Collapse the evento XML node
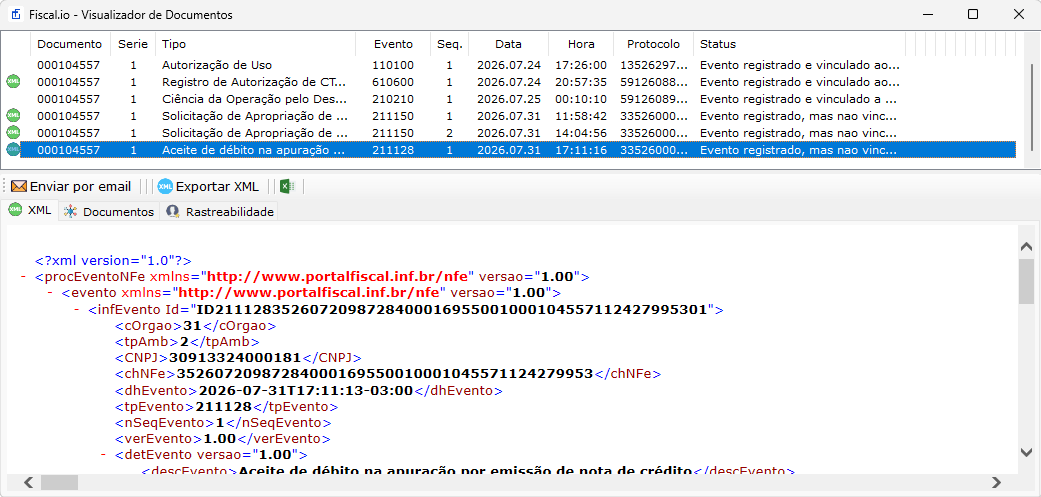Image resolution: width=1041 pixels, height=497 pixels. point(50,293)
